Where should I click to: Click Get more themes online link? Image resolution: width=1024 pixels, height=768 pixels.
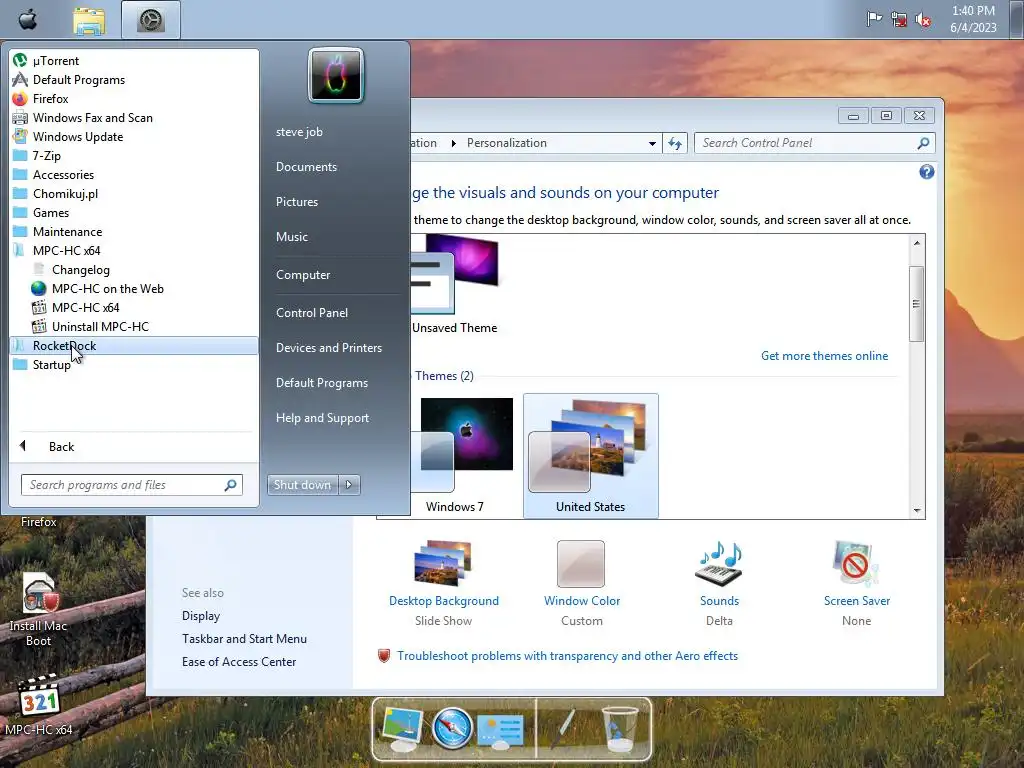tap(824, 356)
